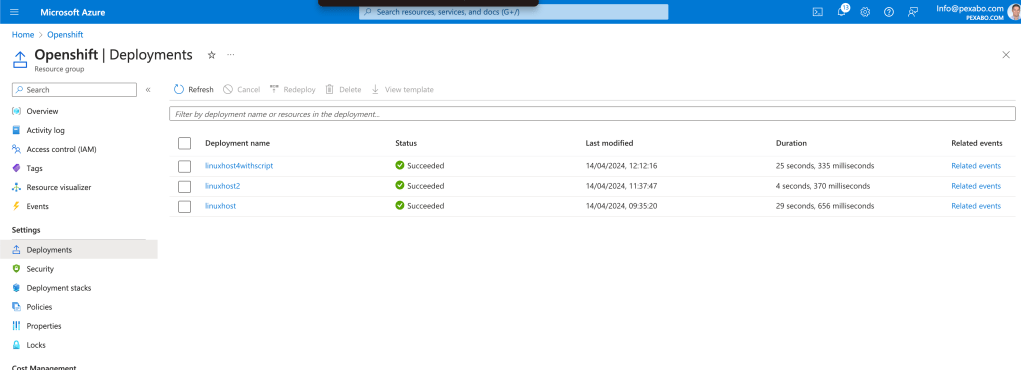
Task: Click duration 29 seconds, 656 milliseconds
Action: pyautogui.click(x=825, y=206)
